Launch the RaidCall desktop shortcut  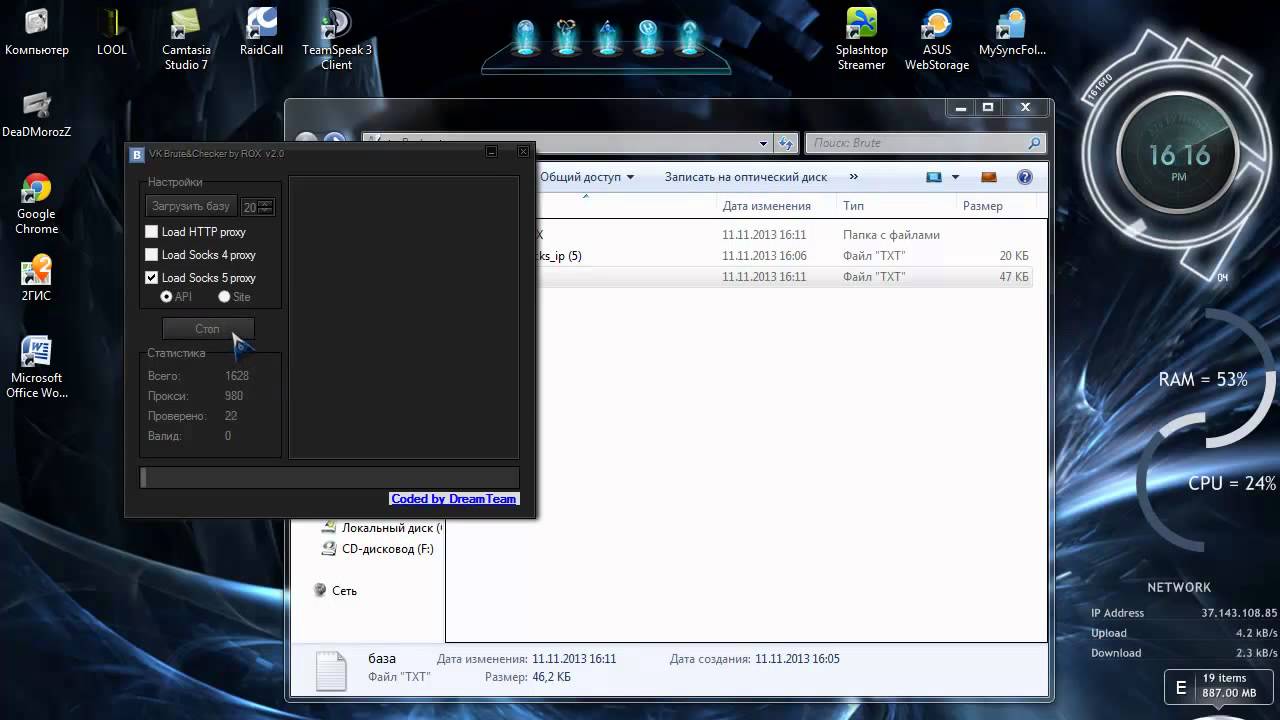[261, 33]
